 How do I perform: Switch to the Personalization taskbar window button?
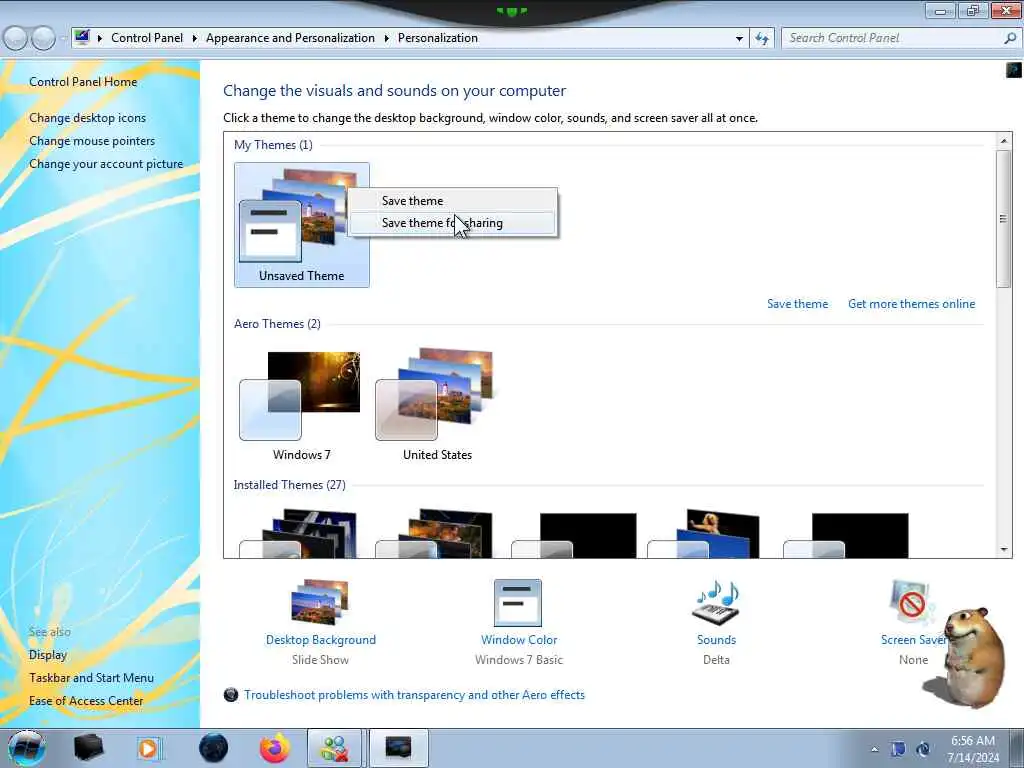399,748
